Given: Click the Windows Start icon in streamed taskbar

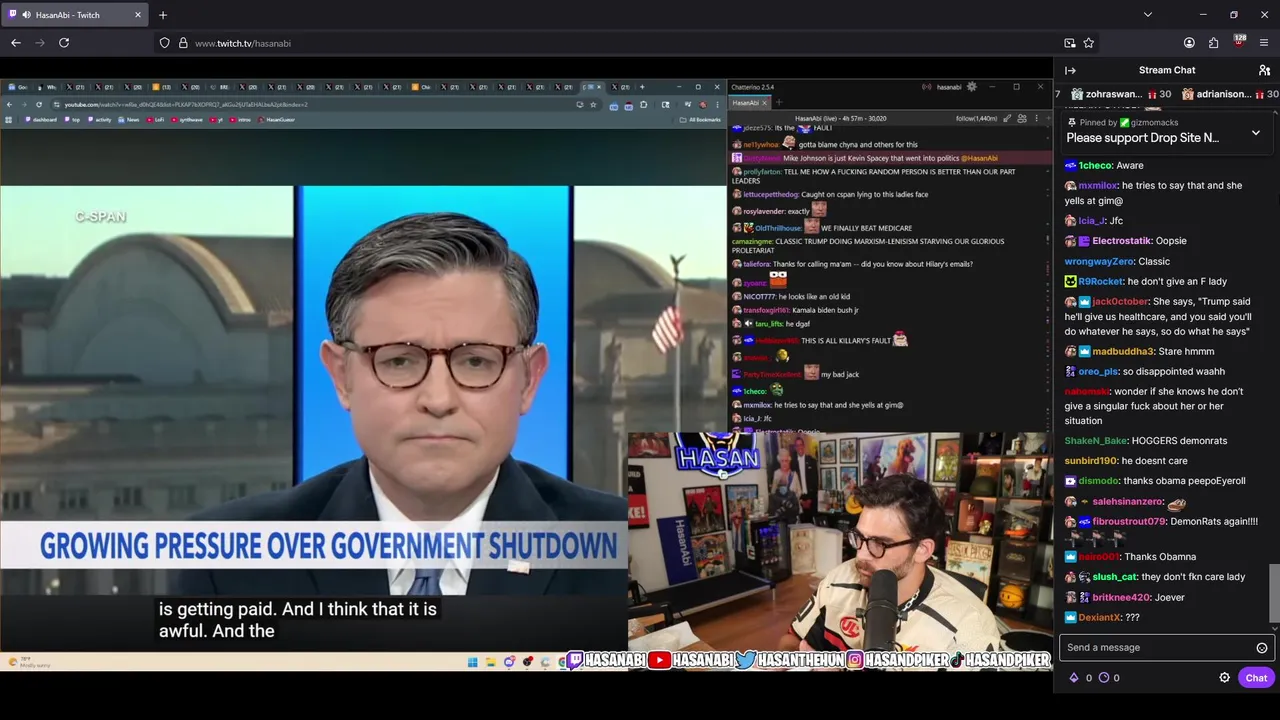Looking at the screenshot, I should pyautogui.click(x=472, y=661).
